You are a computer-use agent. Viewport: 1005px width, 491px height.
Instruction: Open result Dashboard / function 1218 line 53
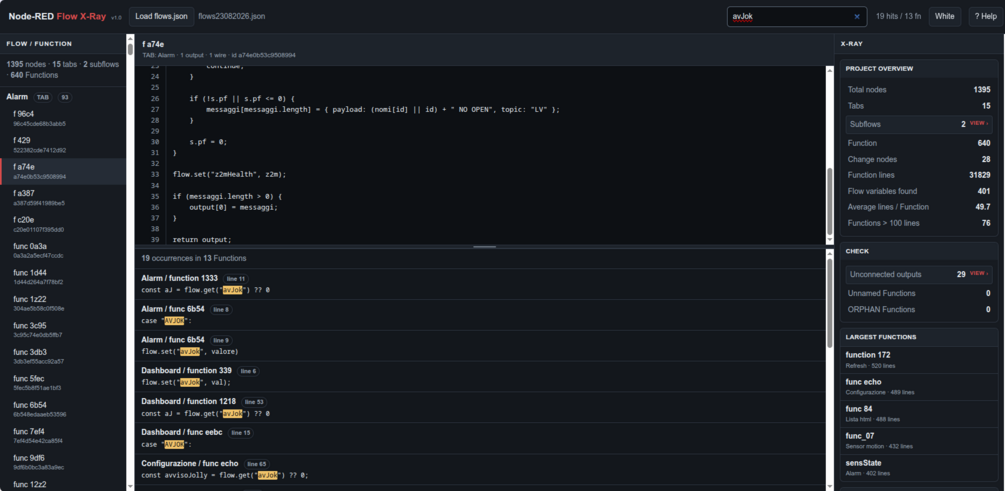479,407
